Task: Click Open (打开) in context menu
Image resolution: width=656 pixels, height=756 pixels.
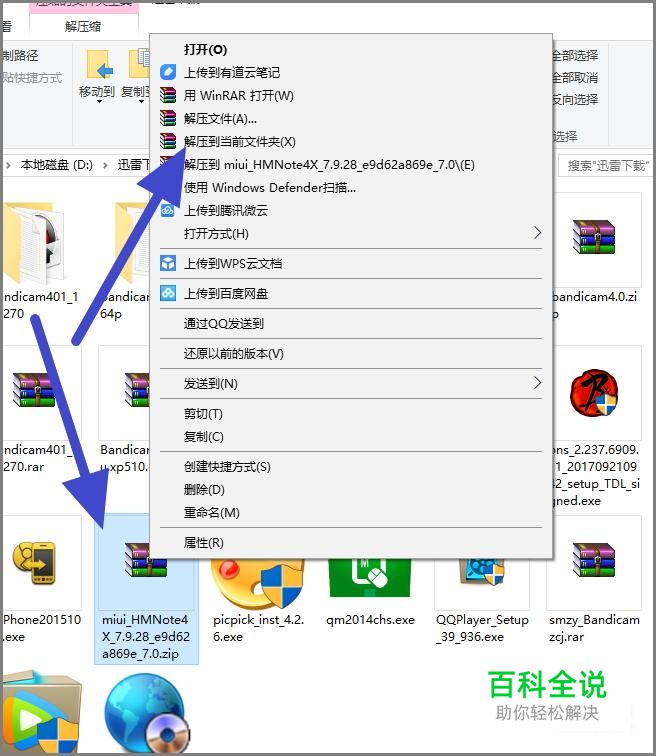Action: pos(205,50)
